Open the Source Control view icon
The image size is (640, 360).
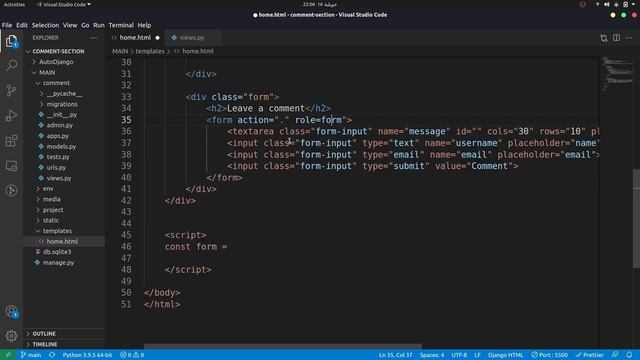point(11,90)
